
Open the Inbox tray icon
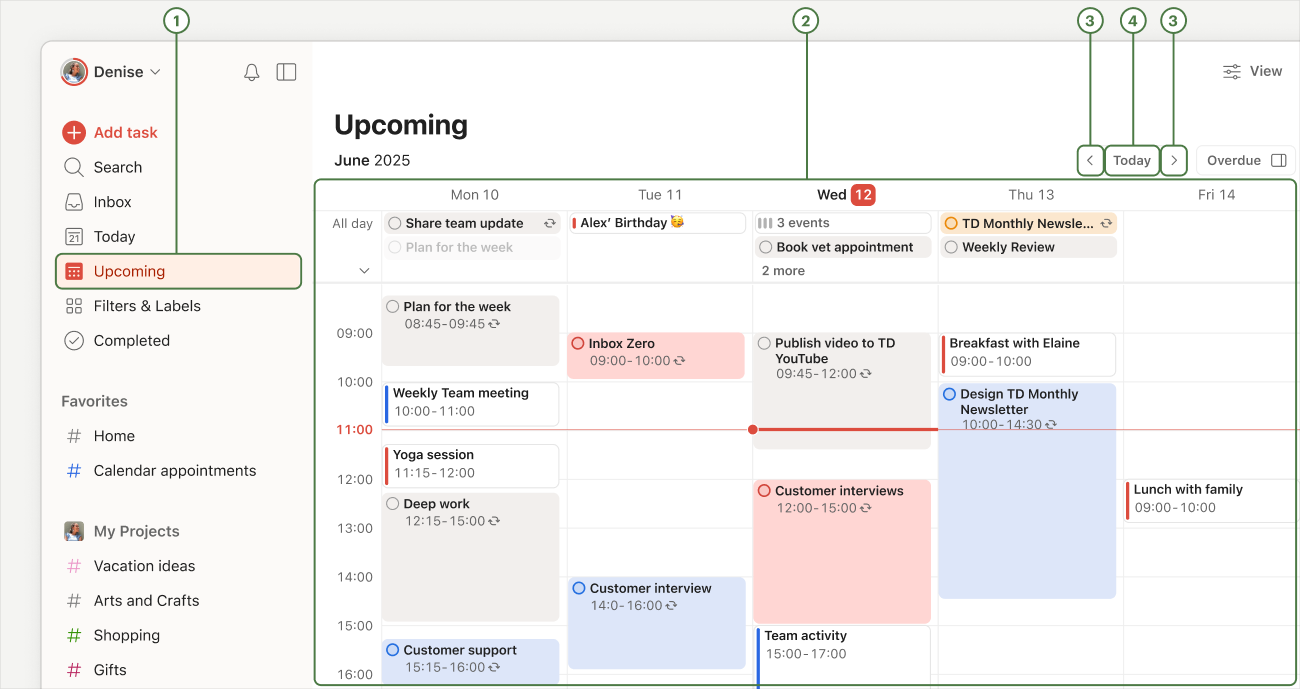pos(74,202)
